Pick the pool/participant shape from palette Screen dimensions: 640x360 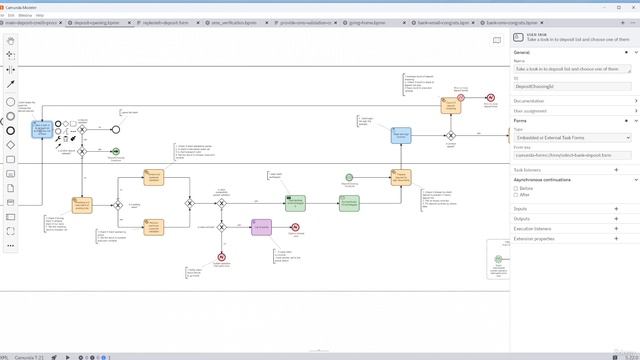click(x=11, y=217)
